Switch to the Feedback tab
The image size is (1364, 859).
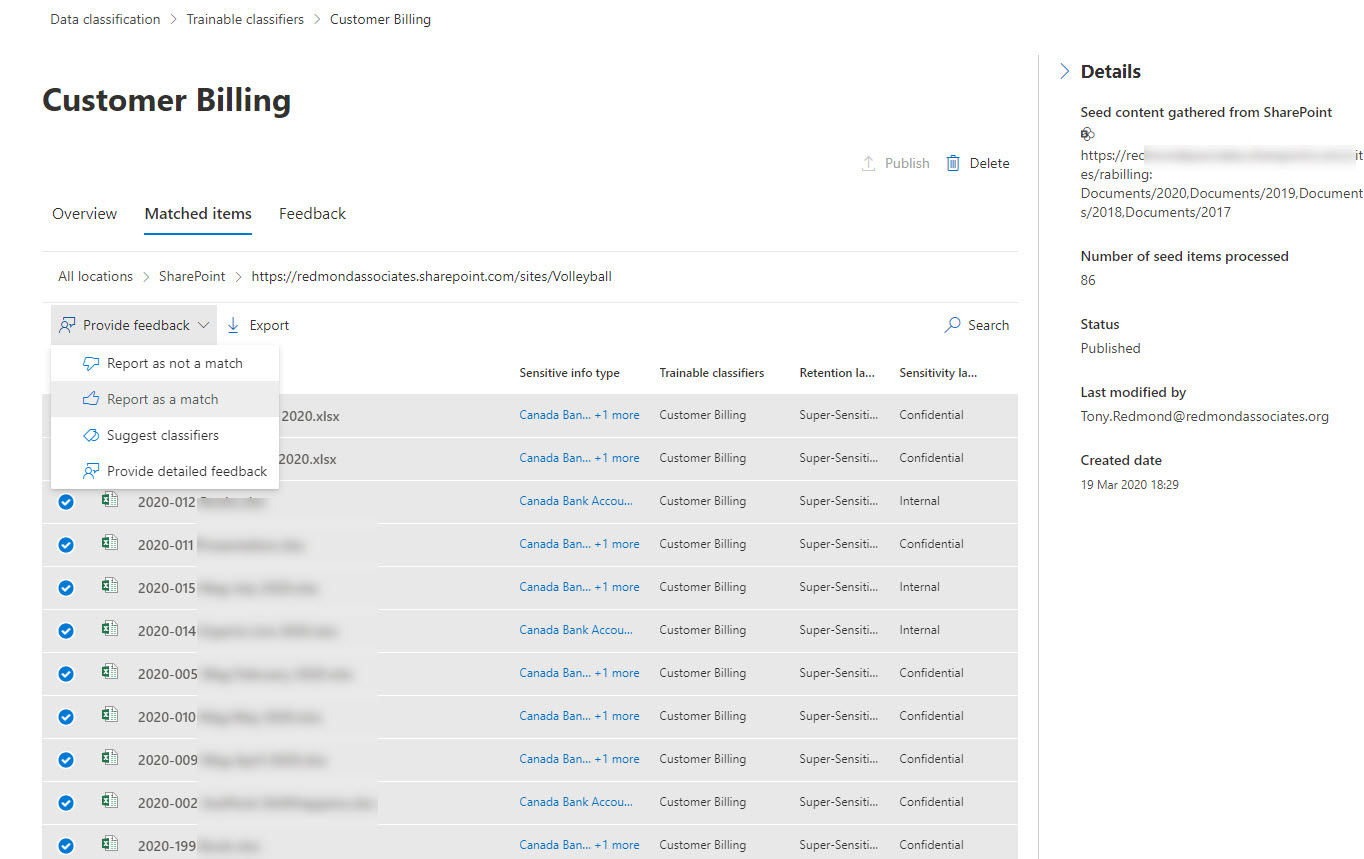[x=312, y=213]
